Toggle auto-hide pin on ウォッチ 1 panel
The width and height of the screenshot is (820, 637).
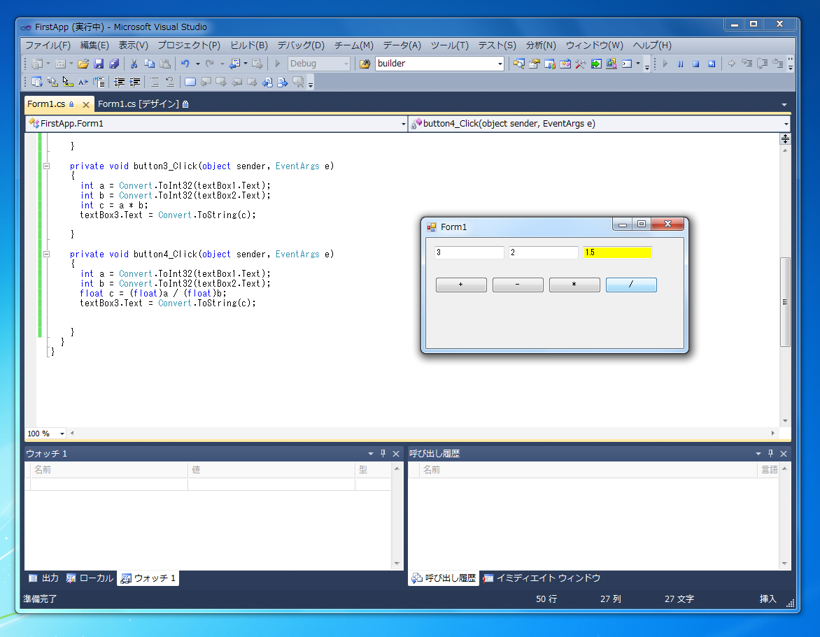[x=383, y=452]
